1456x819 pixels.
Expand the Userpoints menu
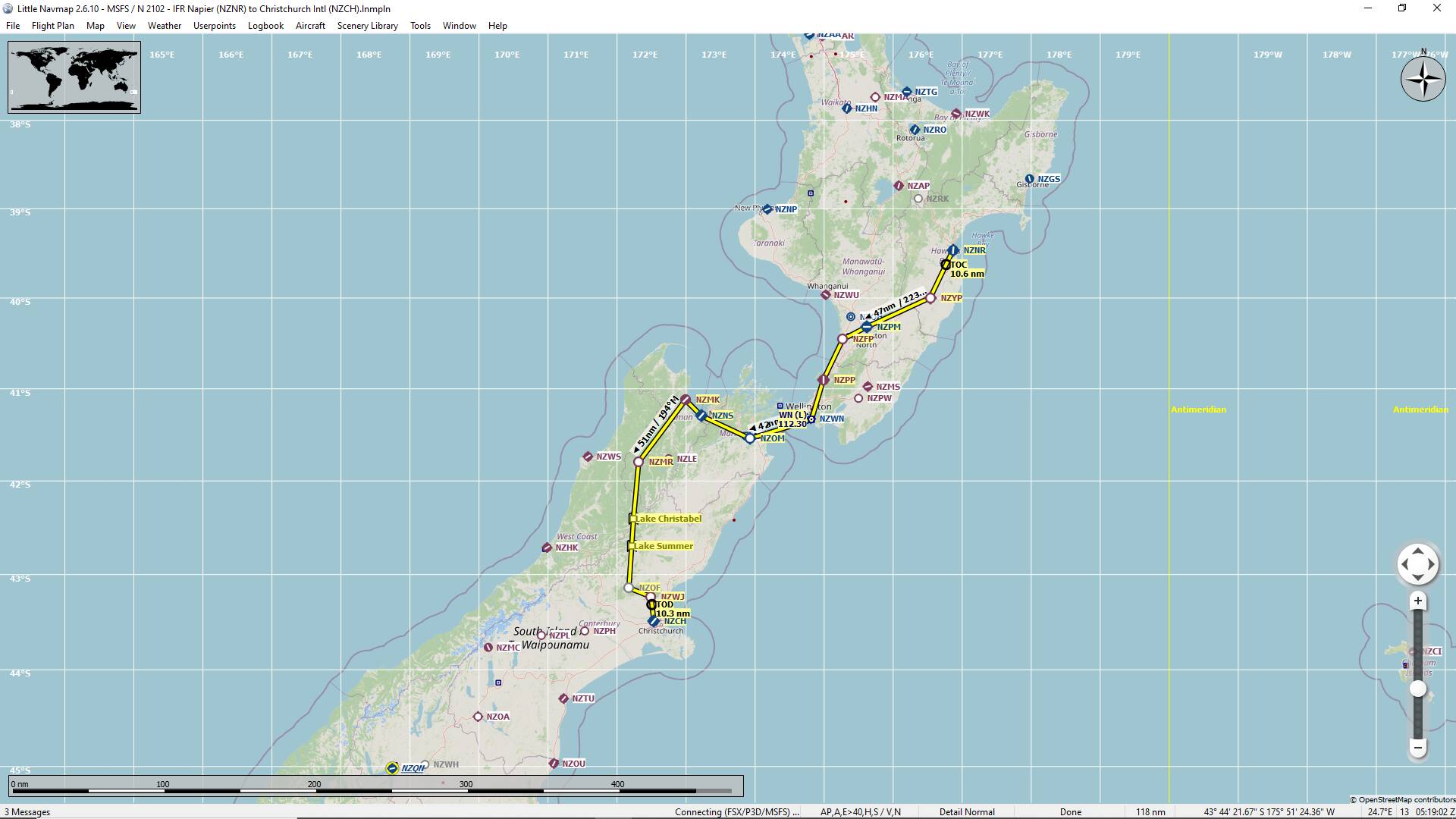214,25
